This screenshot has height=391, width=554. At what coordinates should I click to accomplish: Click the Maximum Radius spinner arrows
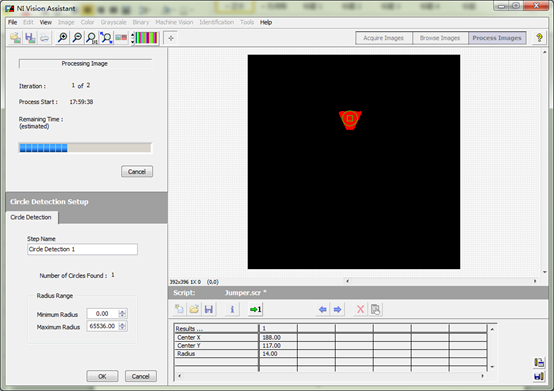tap(122, 326)
